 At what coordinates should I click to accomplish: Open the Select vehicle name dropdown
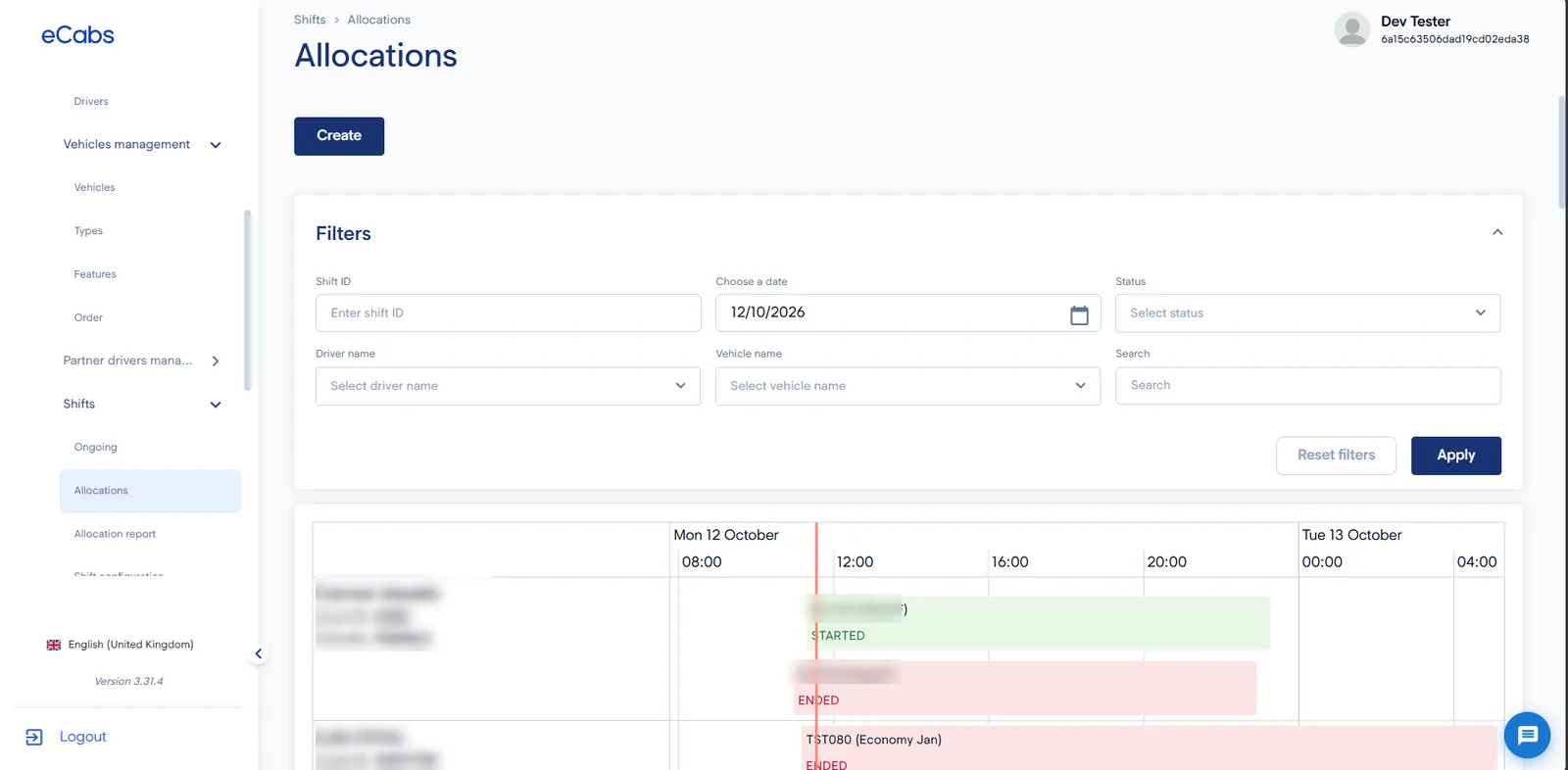point(907,386)
